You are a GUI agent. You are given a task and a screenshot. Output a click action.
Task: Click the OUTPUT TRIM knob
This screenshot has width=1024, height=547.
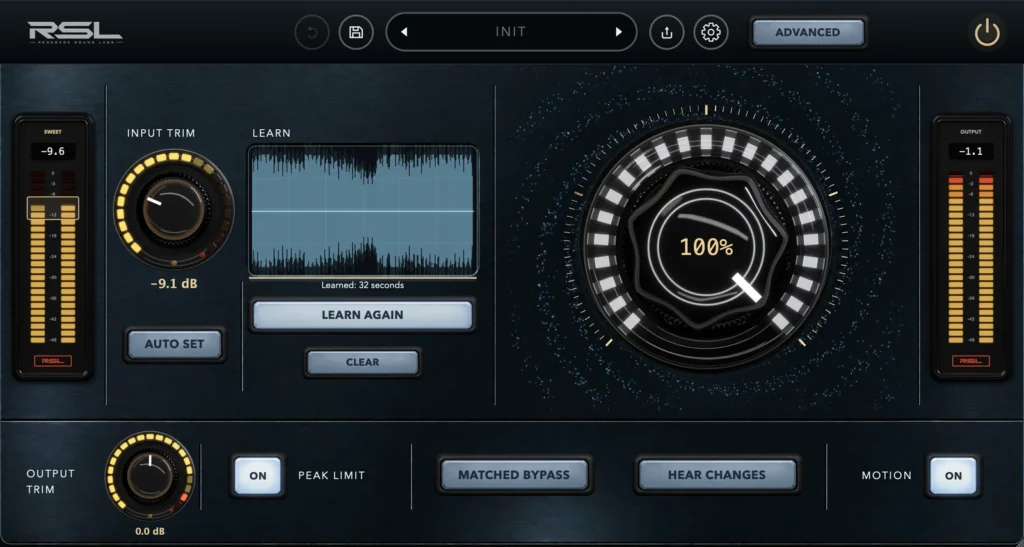click(150, 476)
